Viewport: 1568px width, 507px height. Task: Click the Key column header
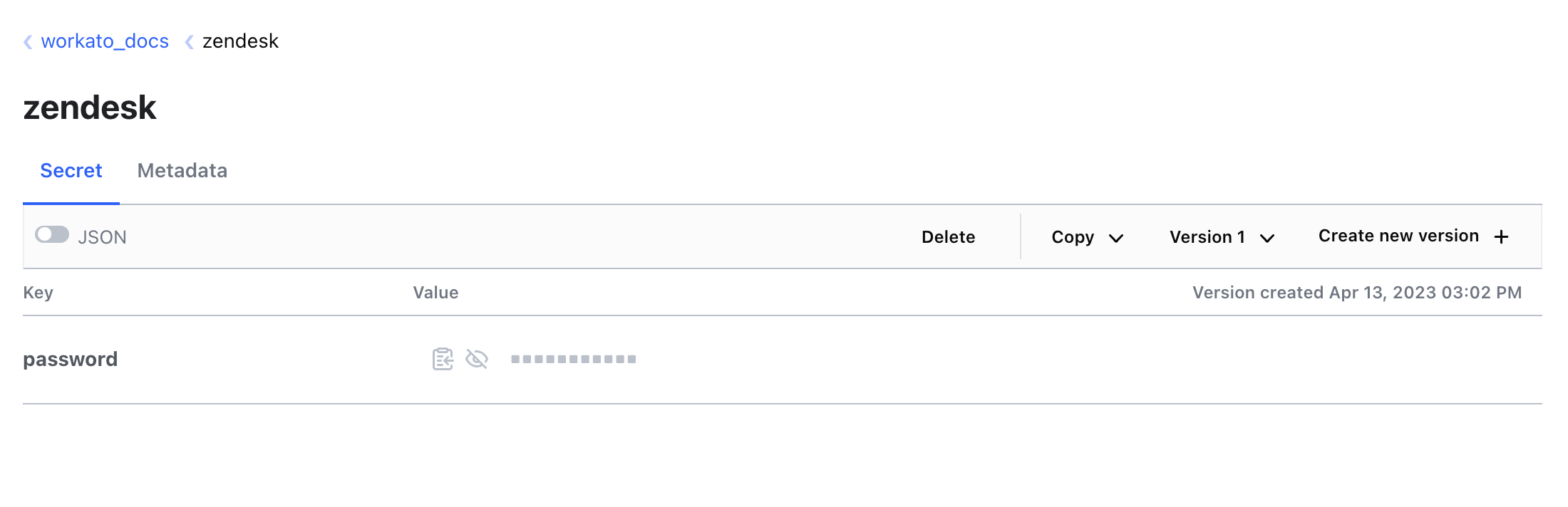click(38, 293)
